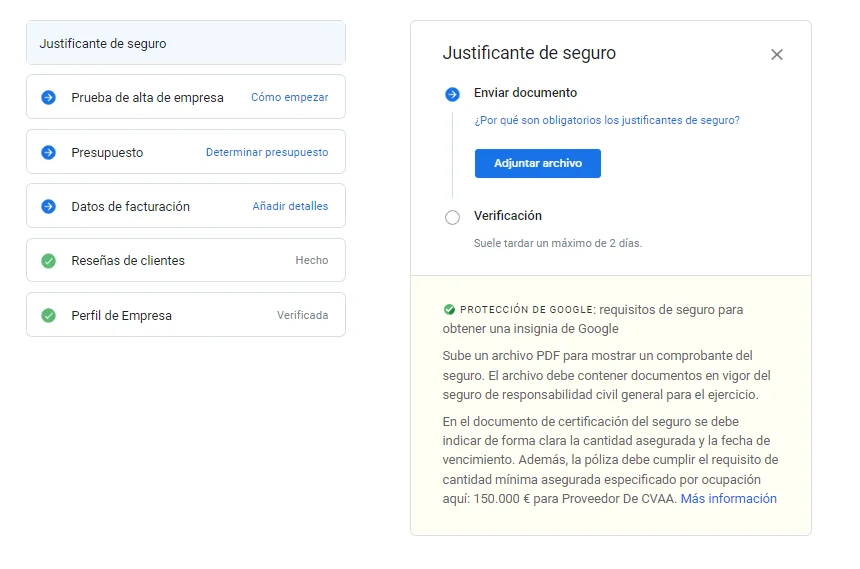The width and height of the screenshot is (860, 569).
Task: Click the Hecho status label
Action: click(311, 261)
